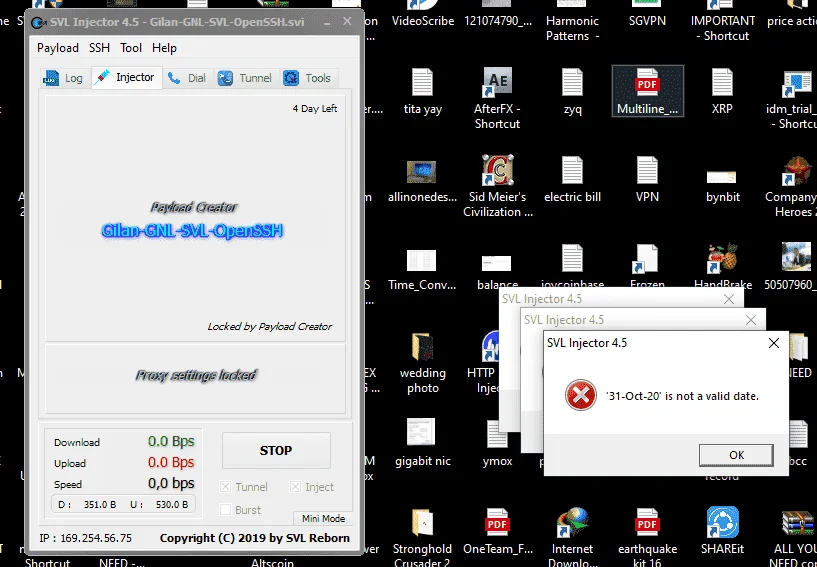Viewport: 817px width, 567px height.
Task: Click the red error icon in dialog
Action: [581, 395]
